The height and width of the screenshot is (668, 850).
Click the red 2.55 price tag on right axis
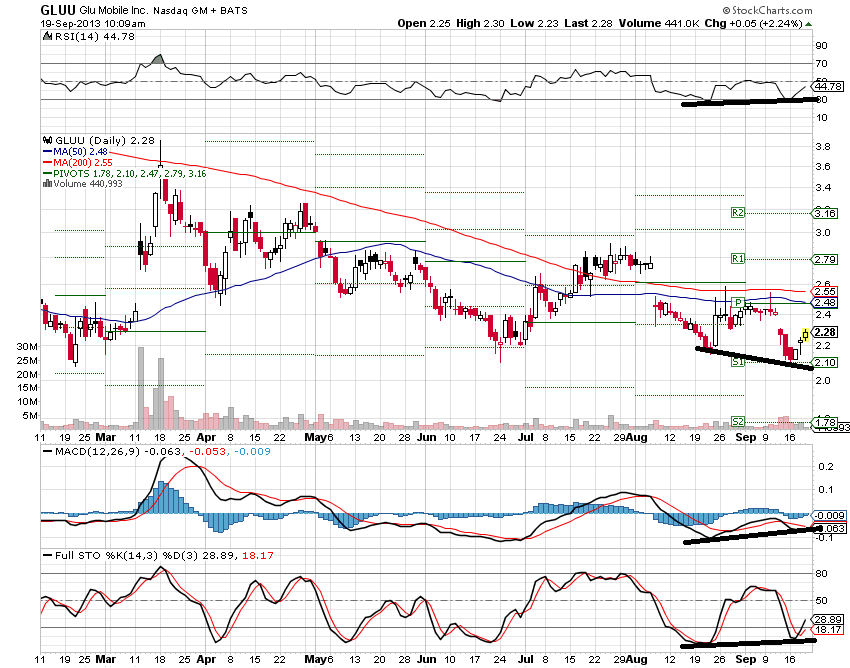click(x=825, y=292)
